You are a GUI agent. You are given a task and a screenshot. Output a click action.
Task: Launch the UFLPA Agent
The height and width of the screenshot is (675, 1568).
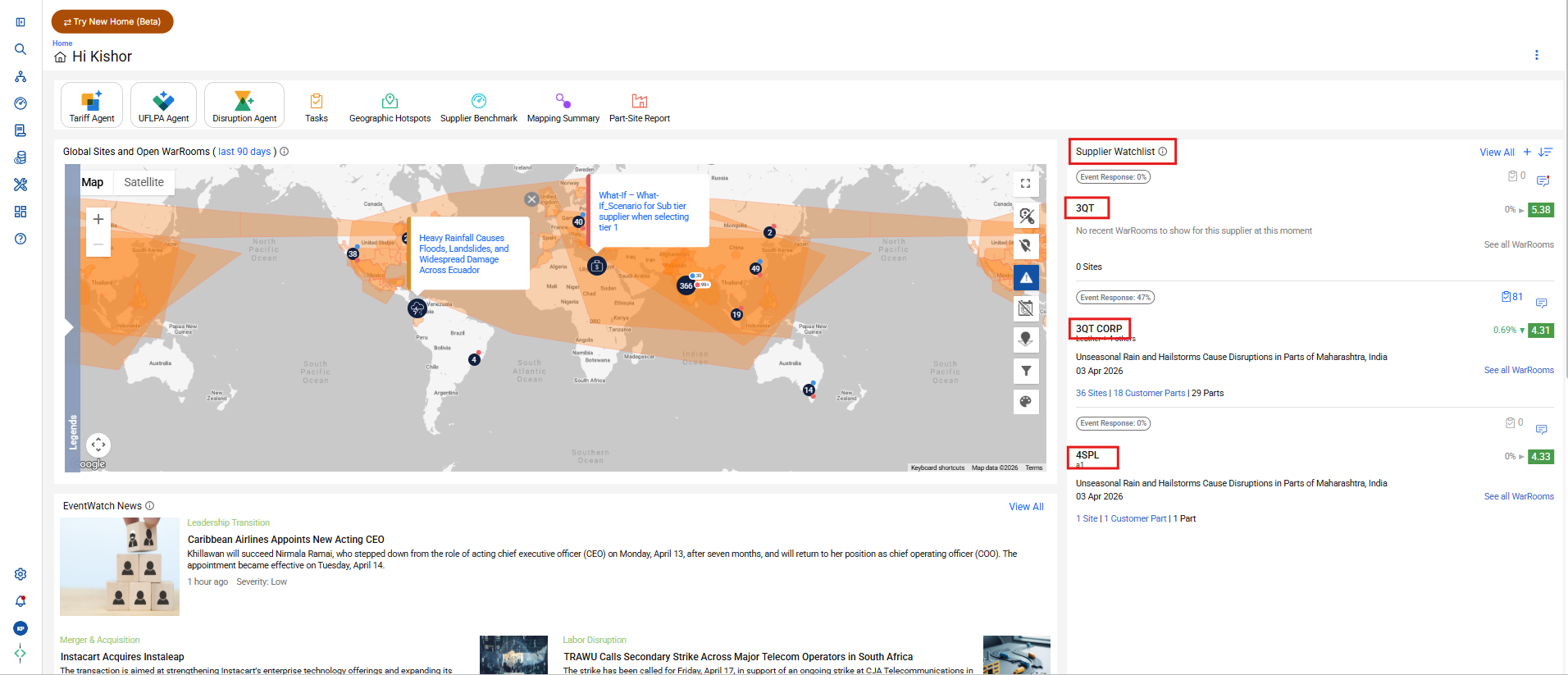[x=163, y=105]
